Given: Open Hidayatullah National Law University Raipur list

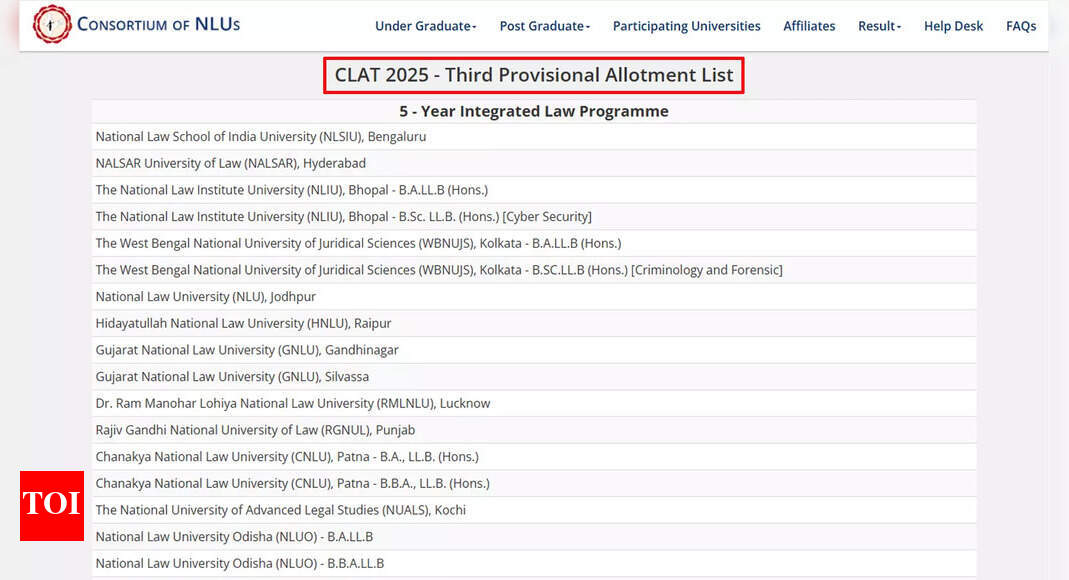Looking at the screenshot, I should click(x=243, y=324).
